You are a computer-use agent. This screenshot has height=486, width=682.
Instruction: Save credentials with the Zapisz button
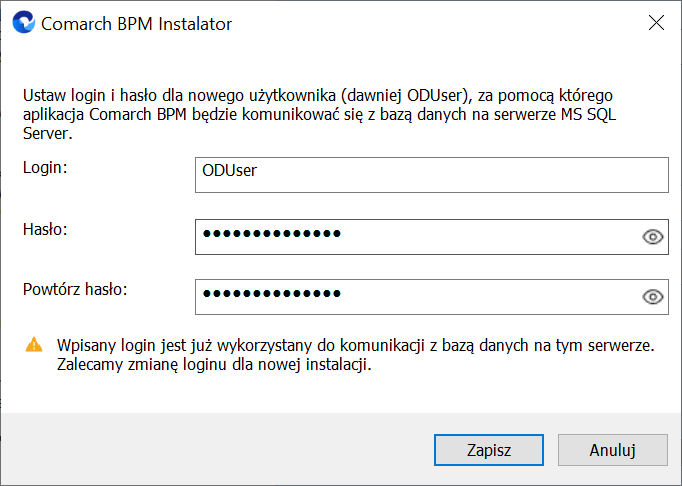pos(489,450)
